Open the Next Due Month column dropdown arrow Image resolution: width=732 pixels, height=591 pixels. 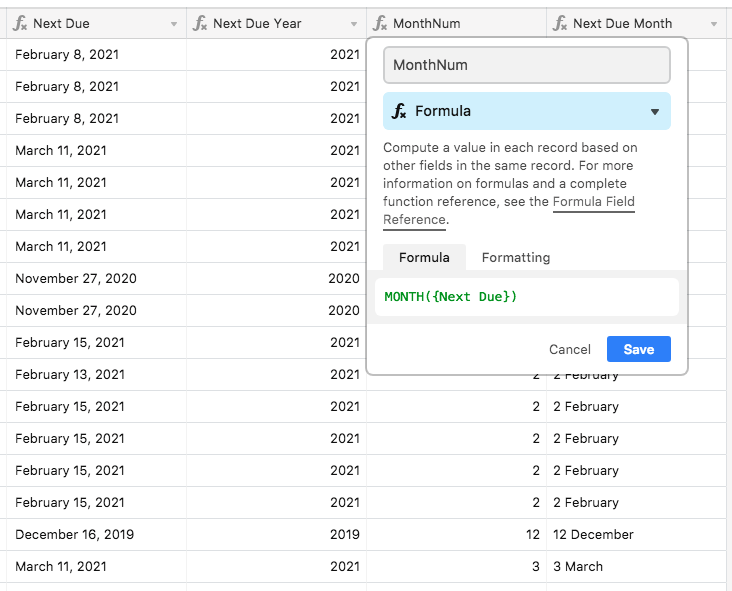(x=713, y=24)
